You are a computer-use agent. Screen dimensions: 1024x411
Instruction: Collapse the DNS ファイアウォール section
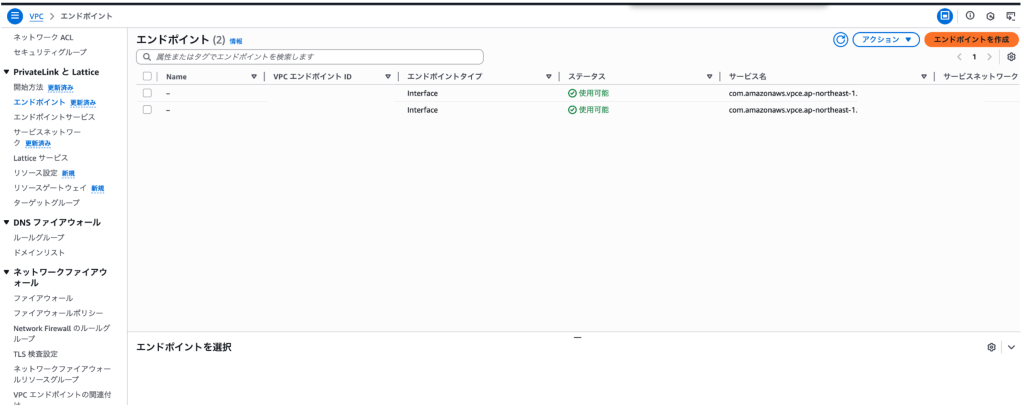click(x=7, y=222)
